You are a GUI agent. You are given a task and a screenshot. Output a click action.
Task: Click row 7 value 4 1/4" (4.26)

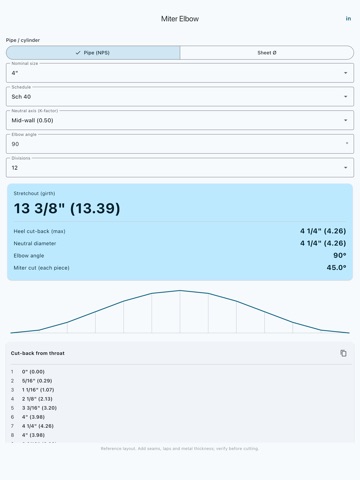point(38,426)
